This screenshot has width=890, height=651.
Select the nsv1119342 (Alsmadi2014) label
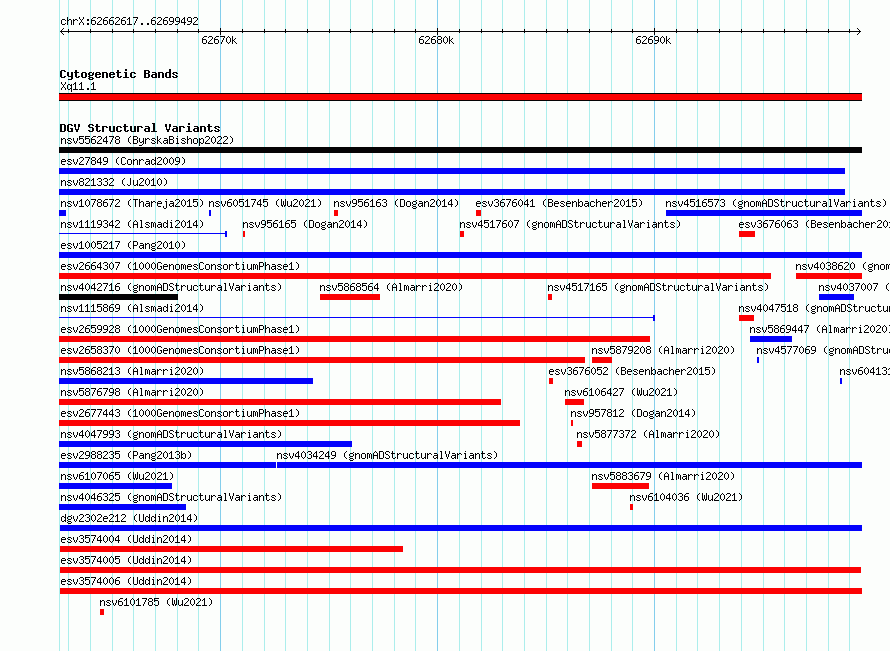click(132, 224)
